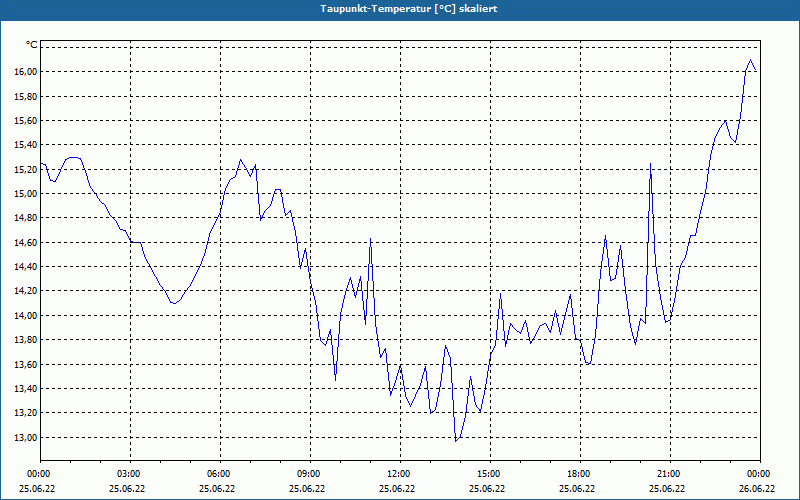The width and height of the screenshot is (800, 500).
Task: Click the chart title Taupunkt-Temperatur skaliert
Action: point(409,9)
